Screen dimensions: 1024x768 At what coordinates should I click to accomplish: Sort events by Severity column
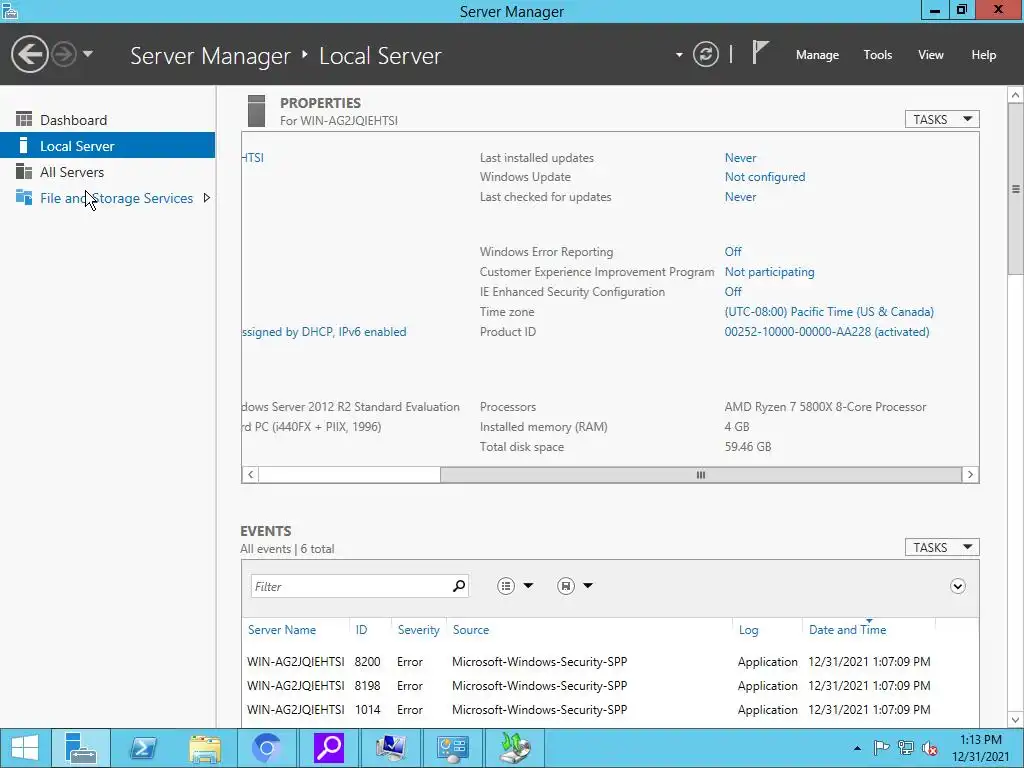[418, 630]
